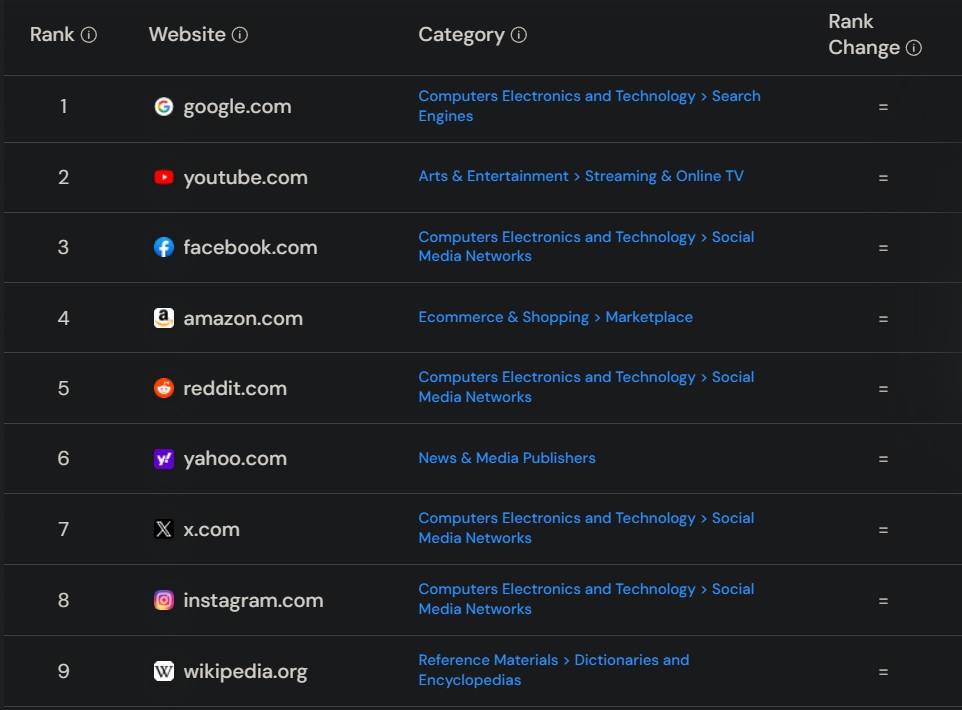Open reddit.com's Social Media Networks category
This screenshot has height=710, width=962.
587,387
